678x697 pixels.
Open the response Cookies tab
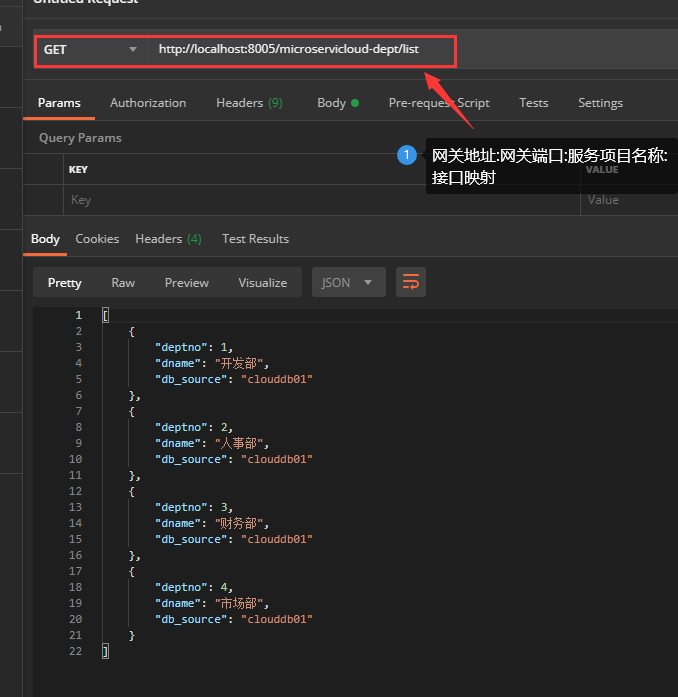pyautogui.click(x=97, y=239)
